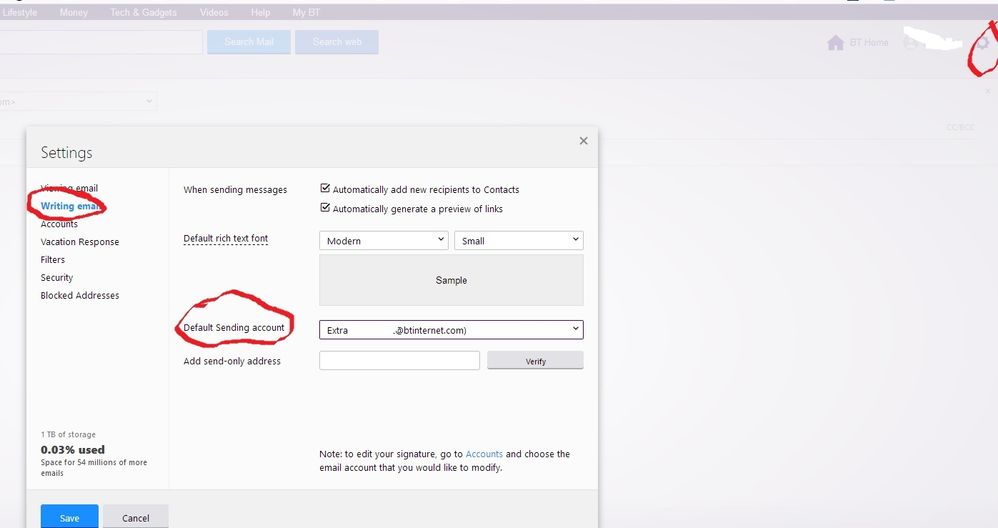Open the Tech & Gadgets menu

(143, 13)
